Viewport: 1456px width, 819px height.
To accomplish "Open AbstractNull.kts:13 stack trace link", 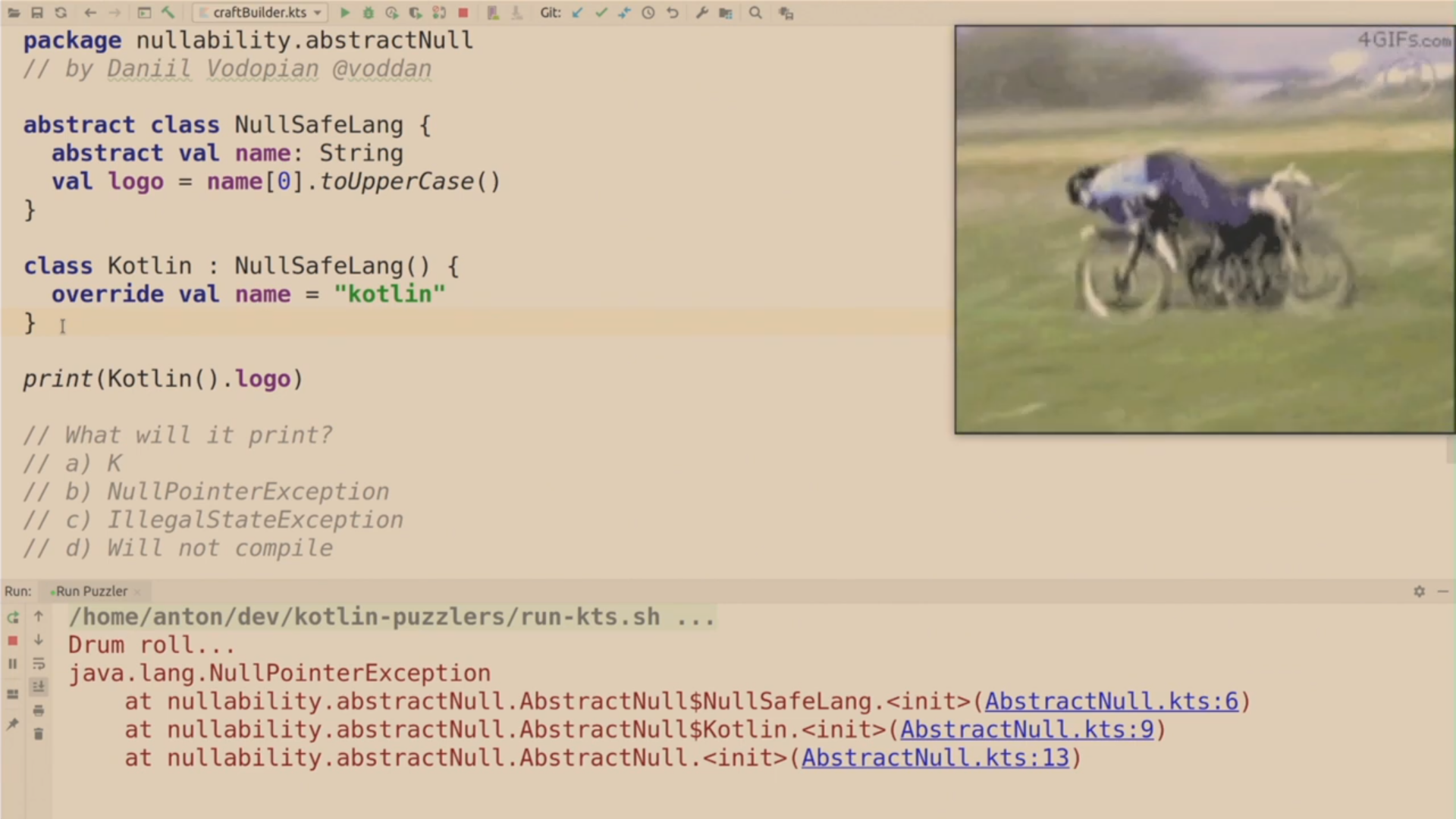I will pyautogui.click(x=935, y=758).
